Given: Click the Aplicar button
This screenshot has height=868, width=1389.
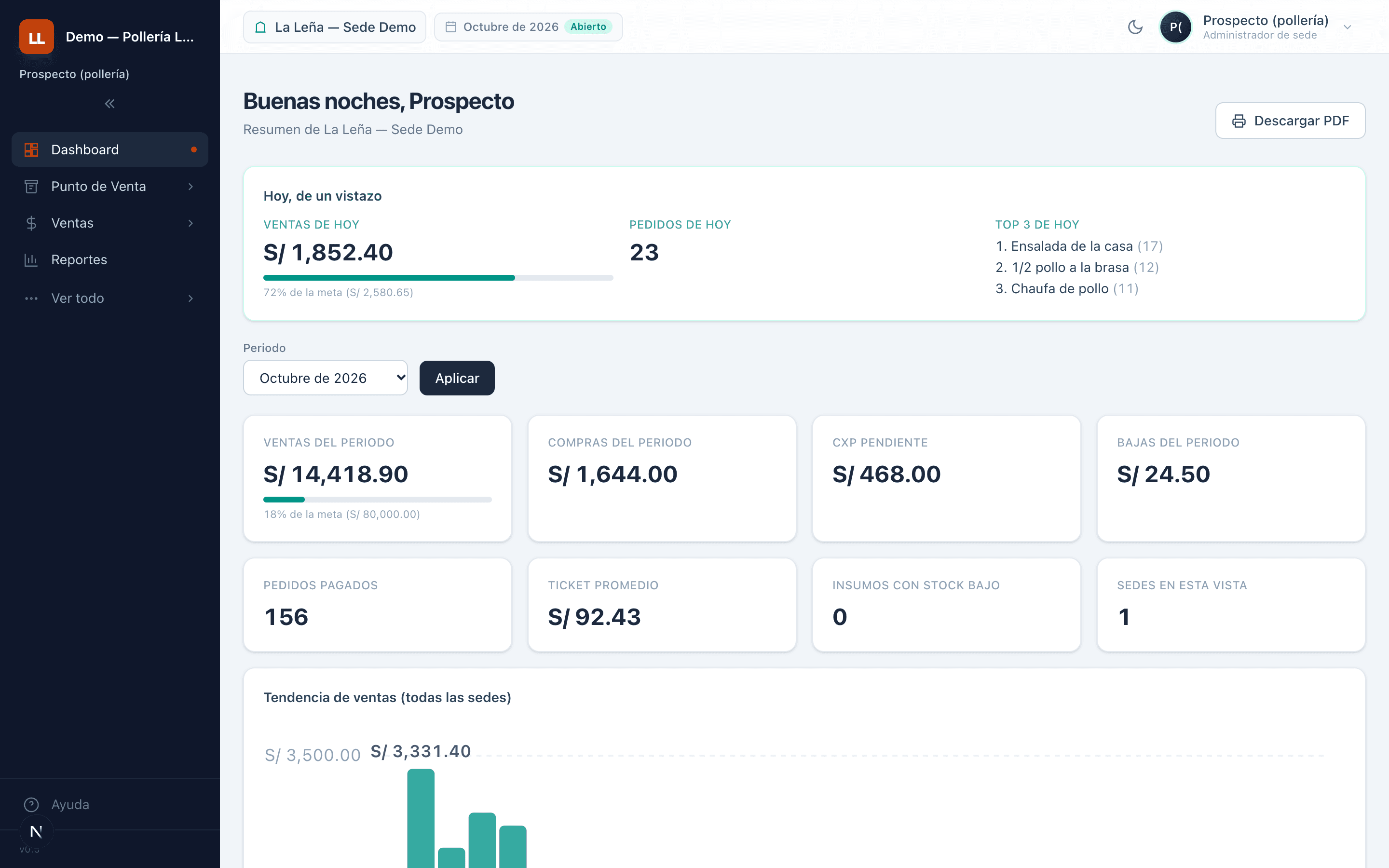Looking at the screenshot, I should [x=457, y=378].
